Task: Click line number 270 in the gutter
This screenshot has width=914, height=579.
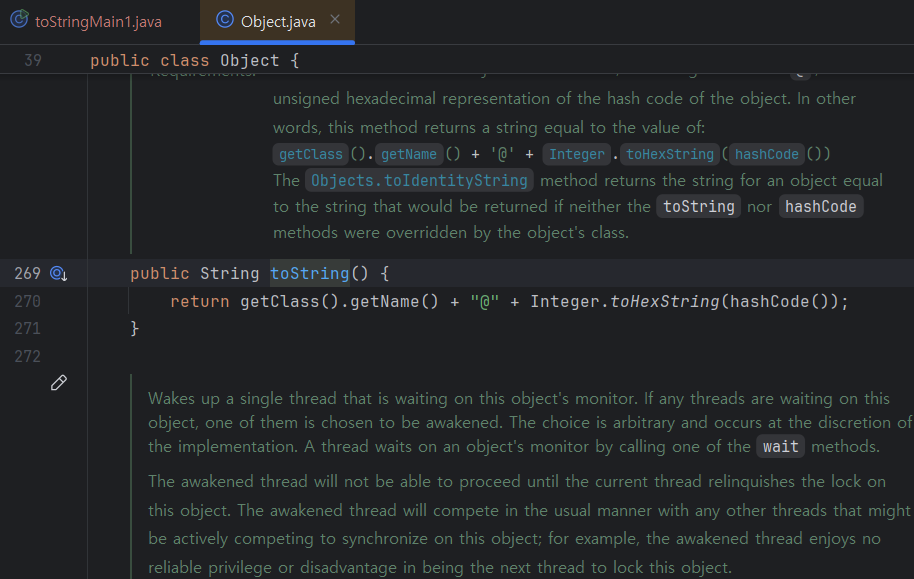Action: [x=27, y=301]
